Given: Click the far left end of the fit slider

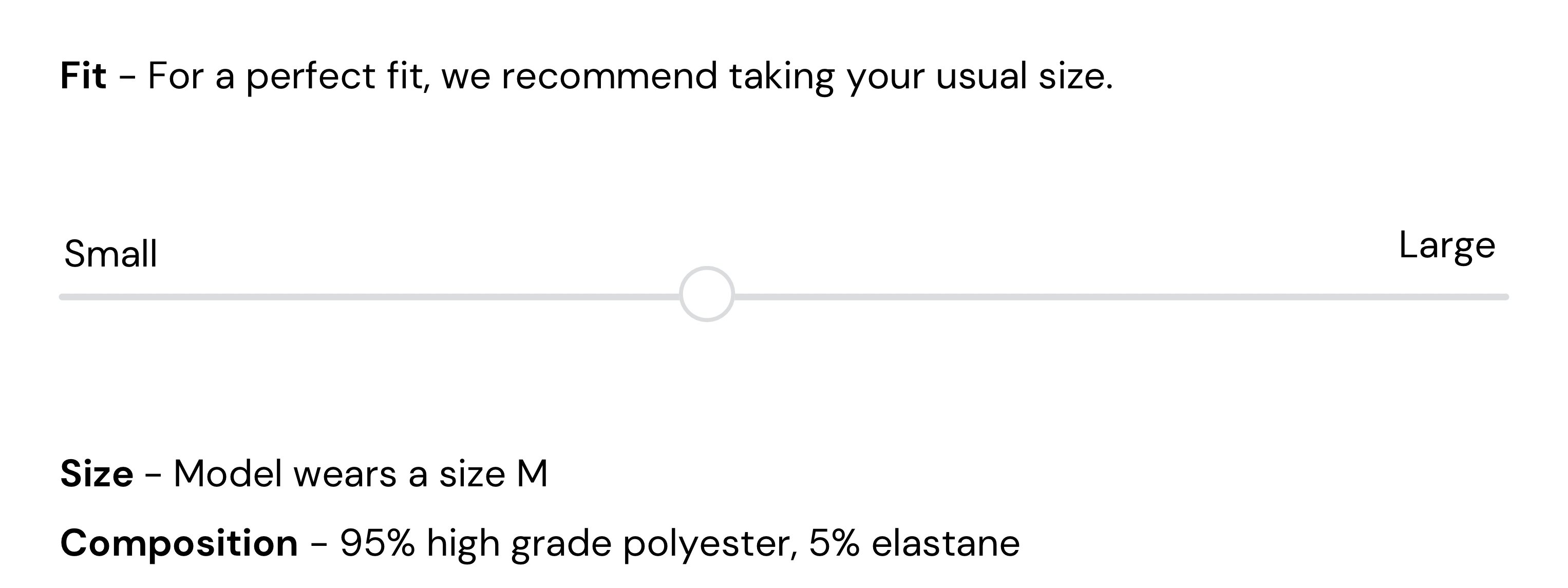Looking at the screenshot, I should coord(63,297).
